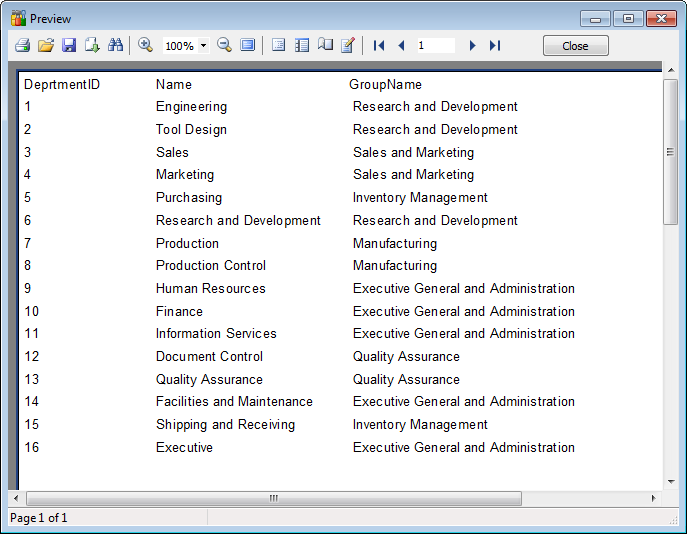The height and width of the screenshot is (534, 687).
Task: Go to the previous page
Action: coord(401,46)
